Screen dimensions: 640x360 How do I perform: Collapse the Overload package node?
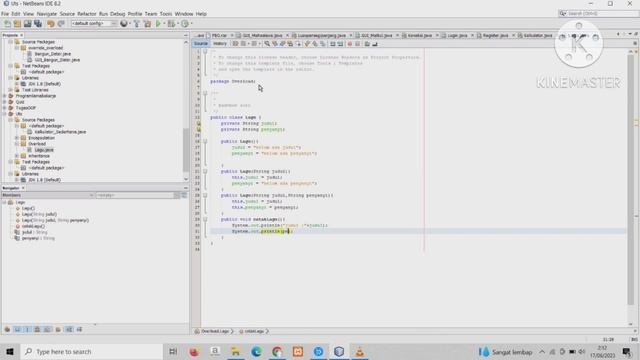click(17, 144)
